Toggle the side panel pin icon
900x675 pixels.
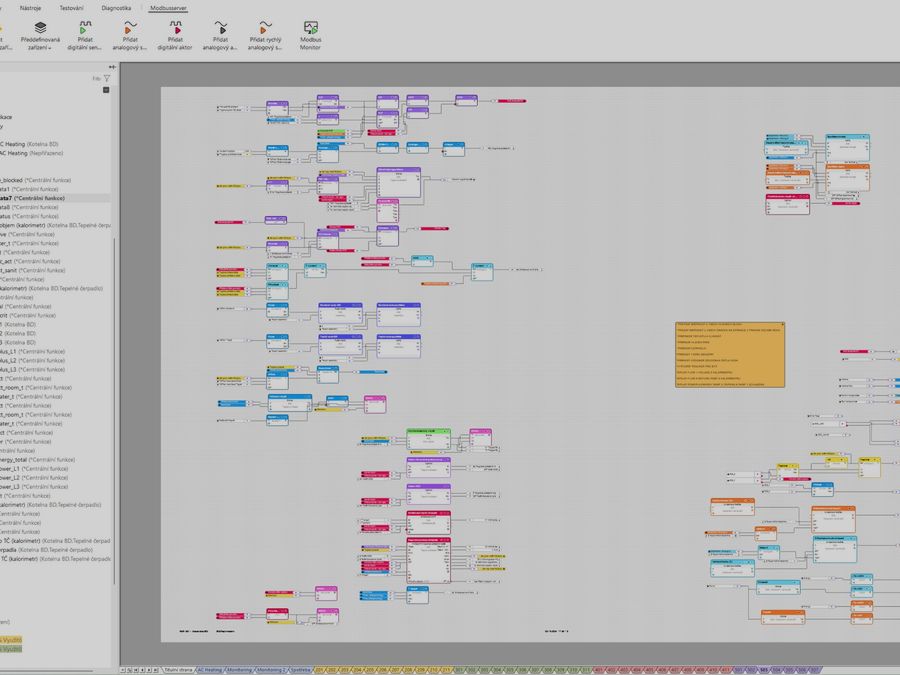point(112,67)
